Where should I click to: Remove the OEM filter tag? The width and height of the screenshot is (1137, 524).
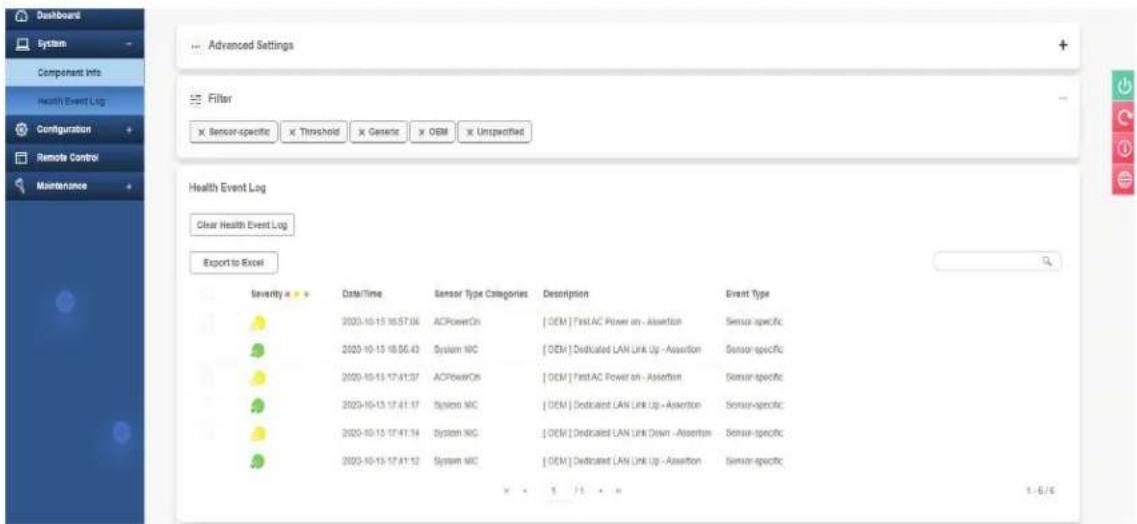coord(421,133)
